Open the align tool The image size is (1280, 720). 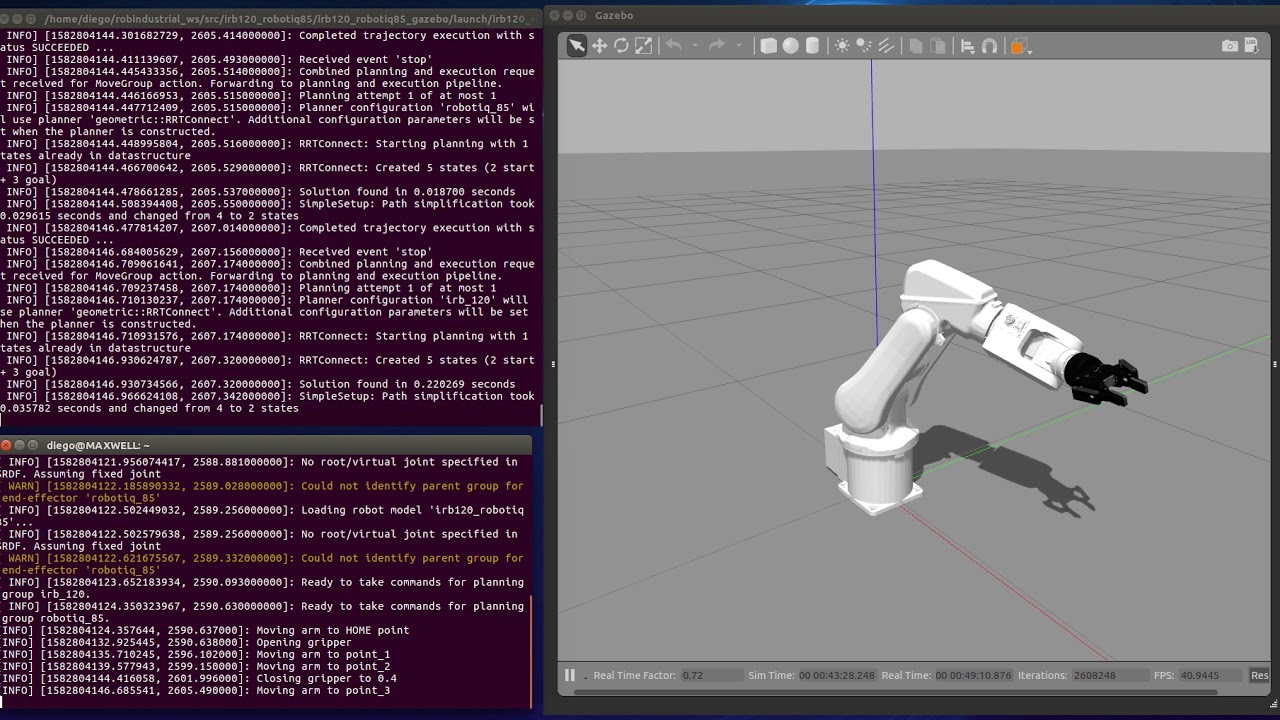coord(967,46)
